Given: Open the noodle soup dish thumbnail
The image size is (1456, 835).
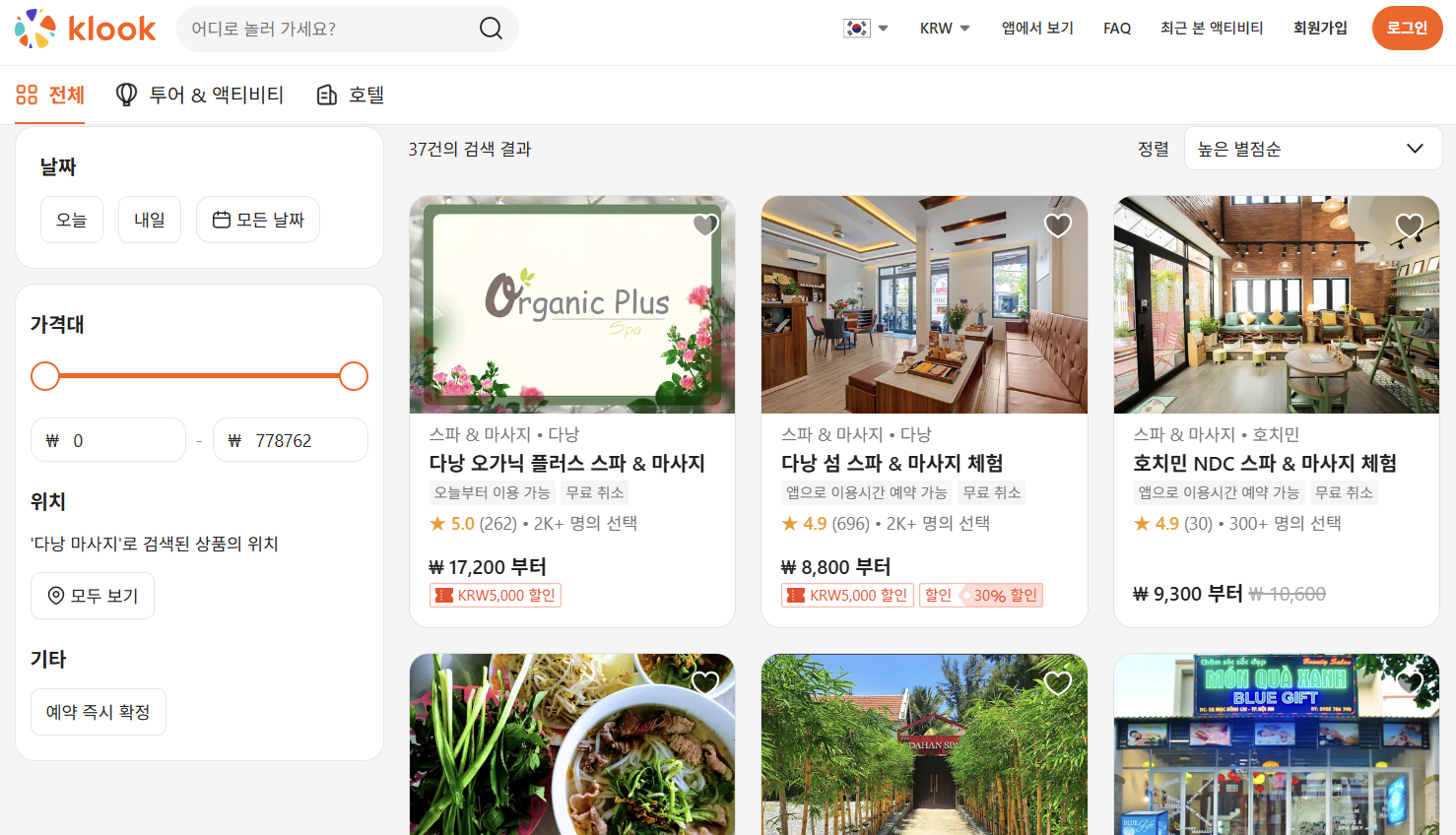Looking at the screenshot, I should (572, 744).
